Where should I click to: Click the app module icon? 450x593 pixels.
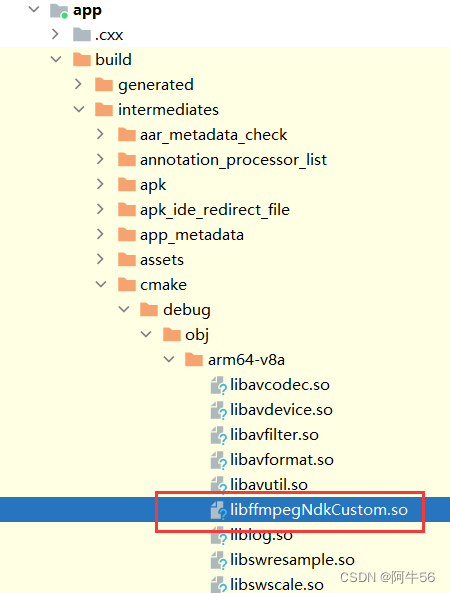[59, 11]
